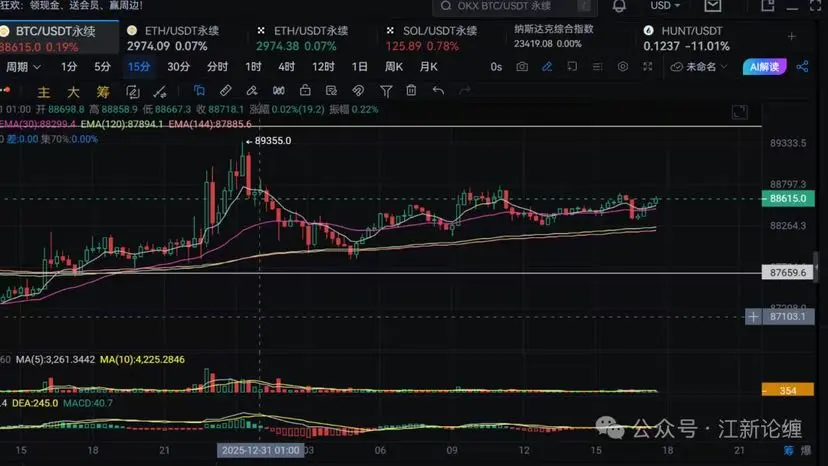Expand the chart pane corner icon
Image resolution: width=828 pixels, height=466 pixels.
point(740,112)
